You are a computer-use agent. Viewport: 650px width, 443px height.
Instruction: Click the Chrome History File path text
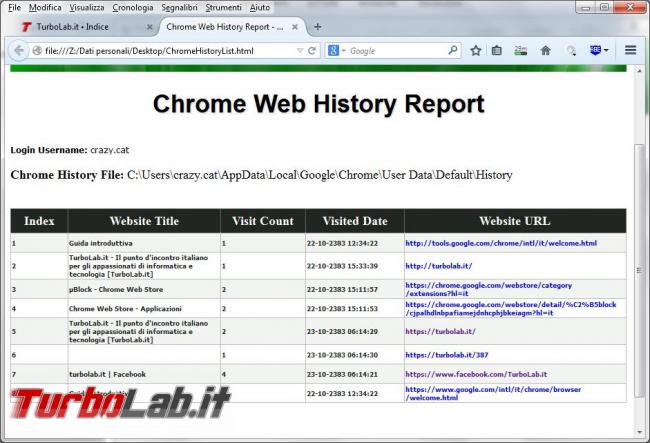click(262, 175)
